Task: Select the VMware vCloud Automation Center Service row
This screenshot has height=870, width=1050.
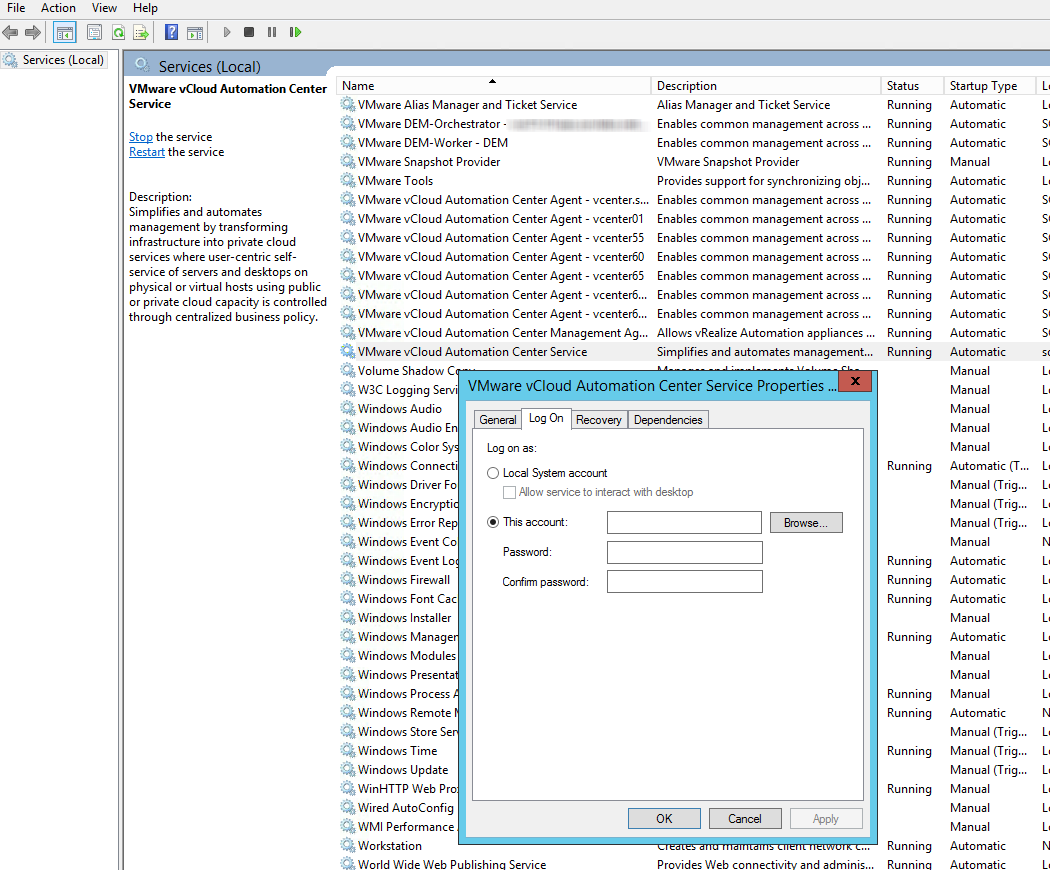Action: click(x=693, y=352)
